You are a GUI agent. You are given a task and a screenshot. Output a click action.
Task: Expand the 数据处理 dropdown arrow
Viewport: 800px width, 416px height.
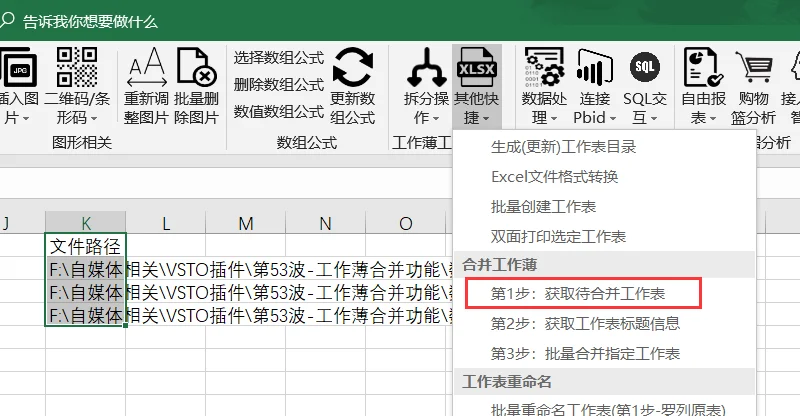[554, 119]
